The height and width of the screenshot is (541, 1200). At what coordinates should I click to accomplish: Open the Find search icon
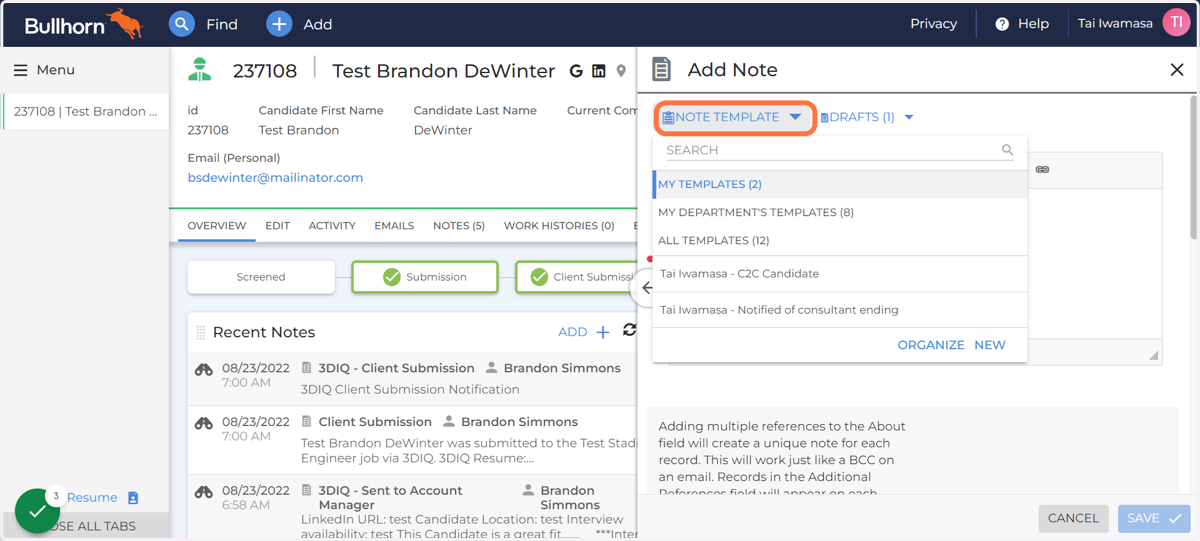181,24
